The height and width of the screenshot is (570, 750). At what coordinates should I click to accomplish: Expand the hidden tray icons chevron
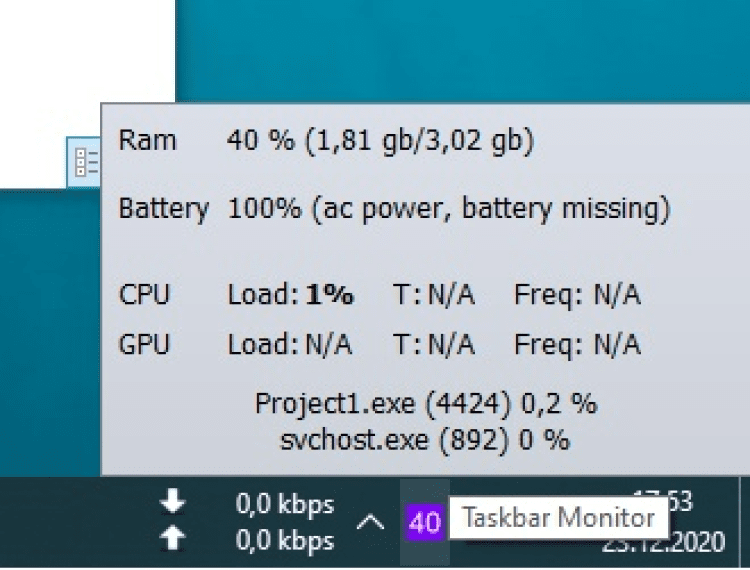(370, 522)
